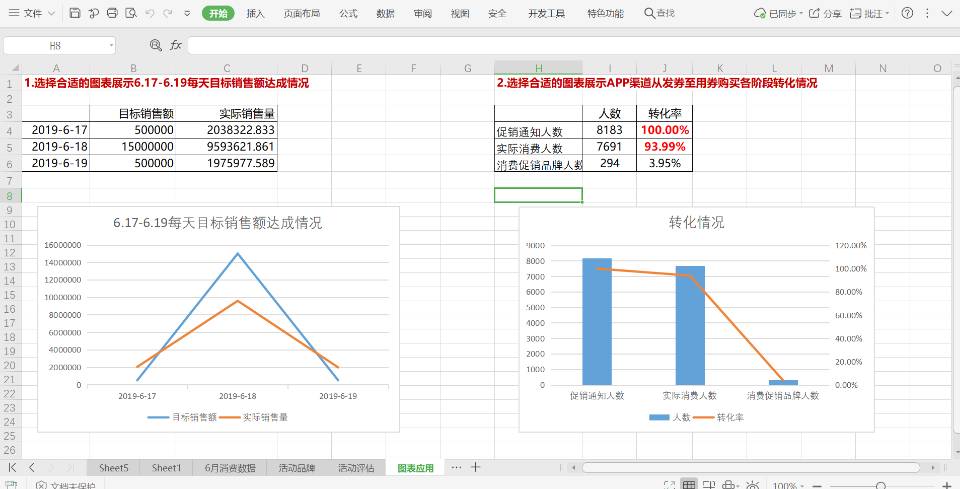Open the 特色功能 tab
The width and height of the screenshot is (960, 489).
[606, 13]
